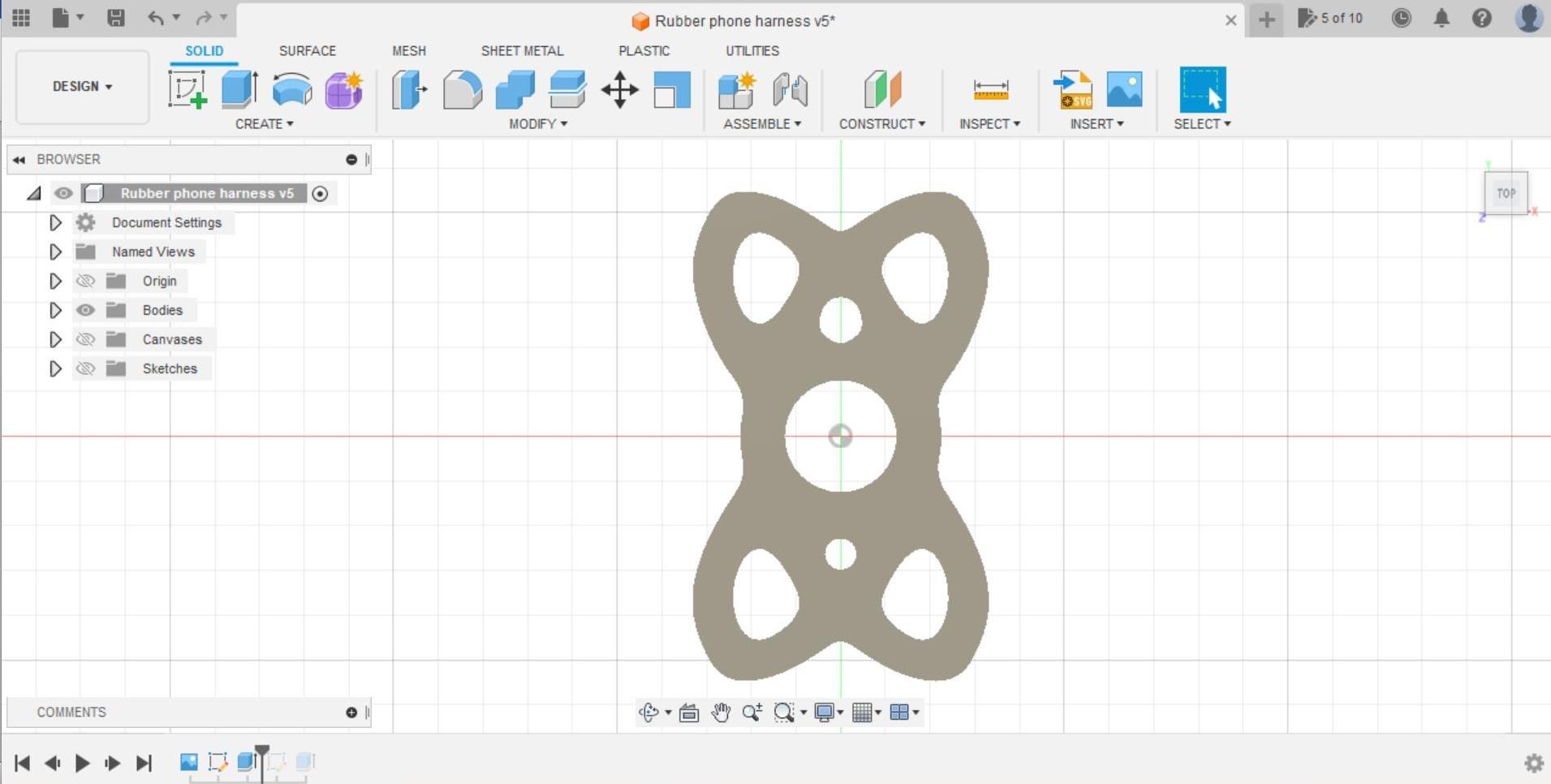1551x784 pixels.
Task: Toggle visibility of Rubber phone harness v5 root
Action: (63, 193)
